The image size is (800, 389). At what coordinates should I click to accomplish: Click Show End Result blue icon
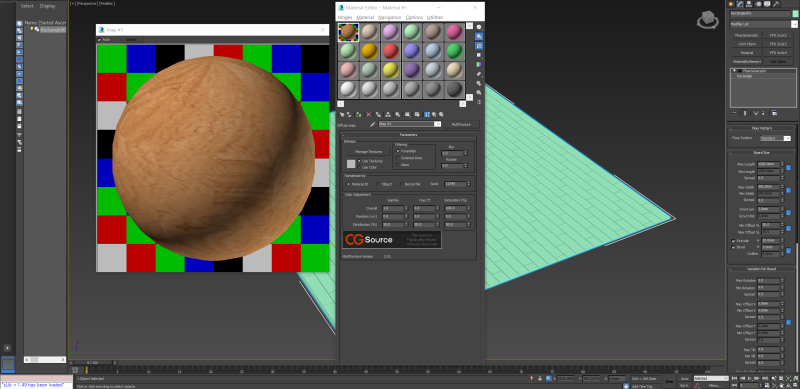coord(427,115)
